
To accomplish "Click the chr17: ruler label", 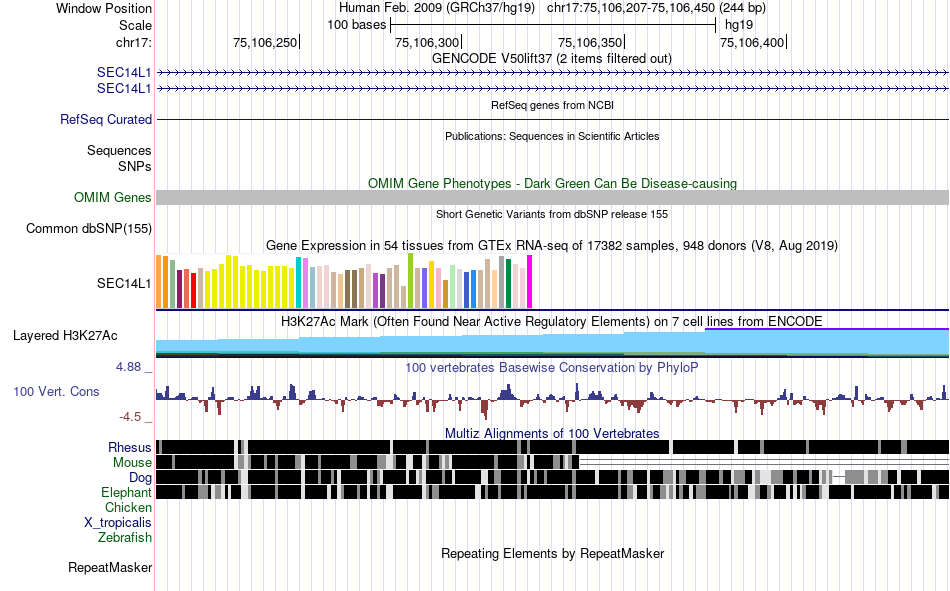I will 133,42.
